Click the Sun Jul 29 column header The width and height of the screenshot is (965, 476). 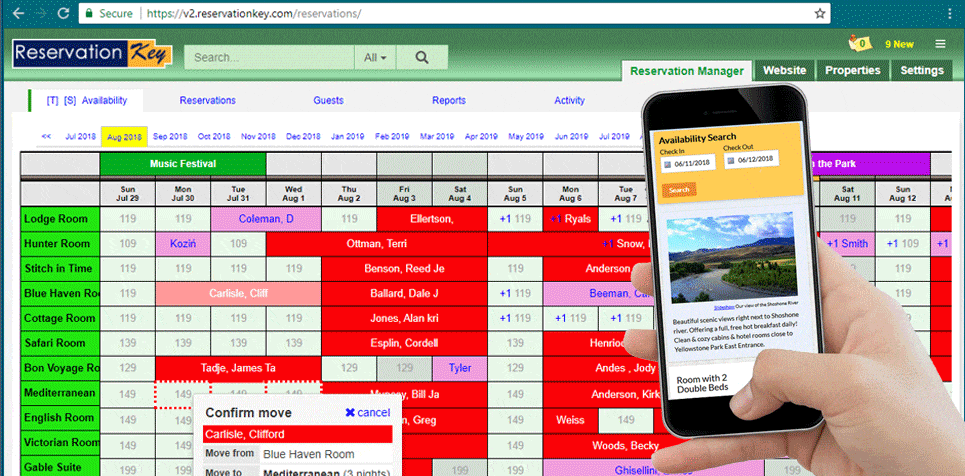coord(127,194)
